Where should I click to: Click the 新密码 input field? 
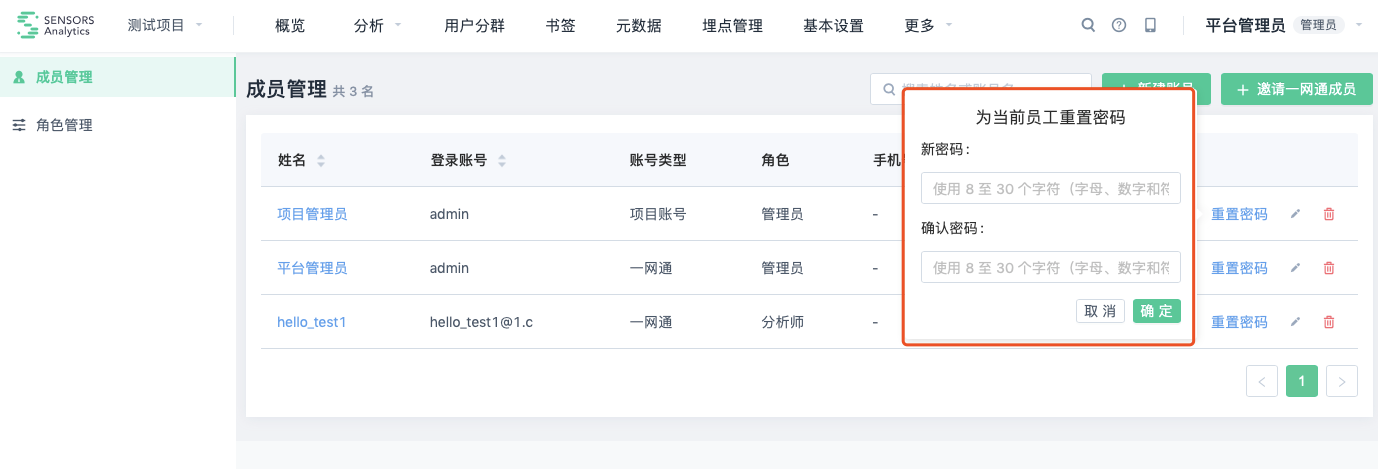pos(1051,188)
